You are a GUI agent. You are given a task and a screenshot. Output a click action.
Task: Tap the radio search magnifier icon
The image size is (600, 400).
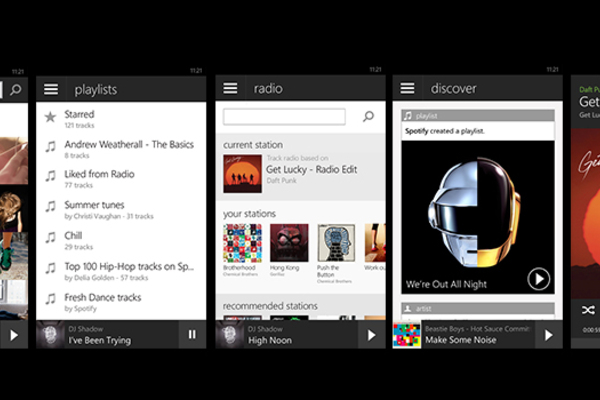[368, 116]
